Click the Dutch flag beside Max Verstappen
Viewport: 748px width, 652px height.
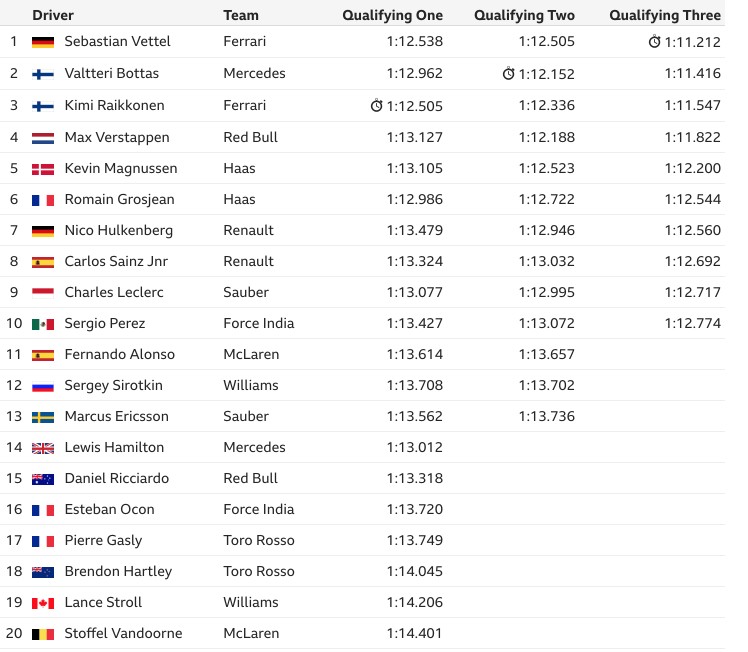pos(43,138)
